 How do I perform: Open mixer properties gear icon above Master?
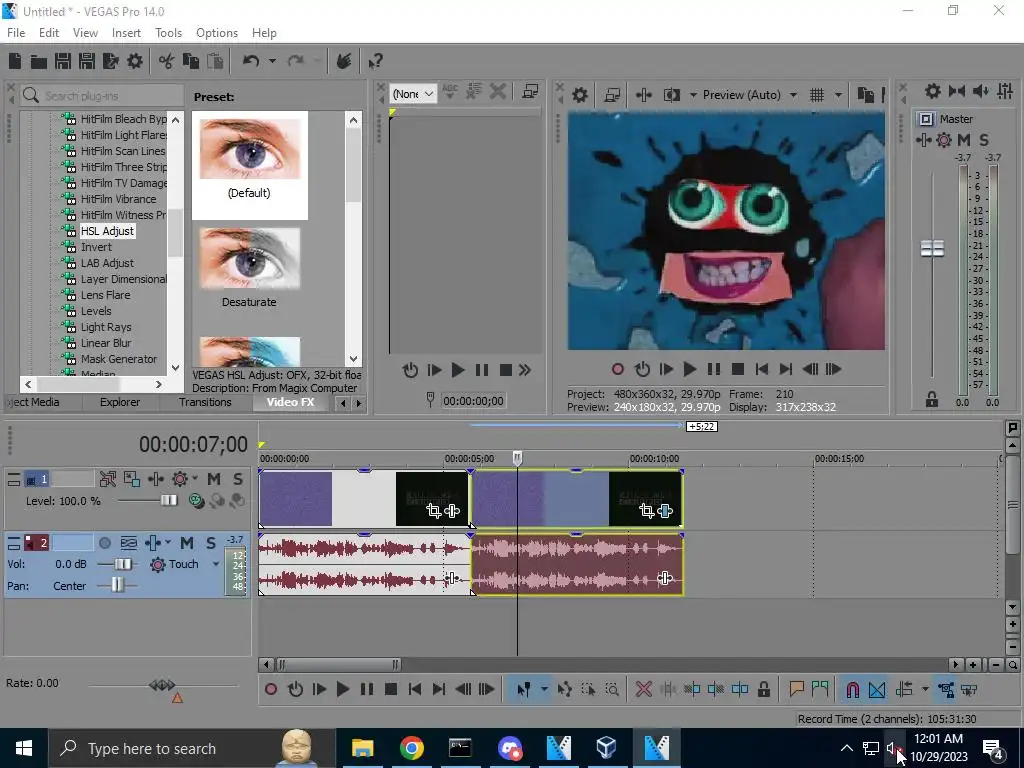(933, 91)
